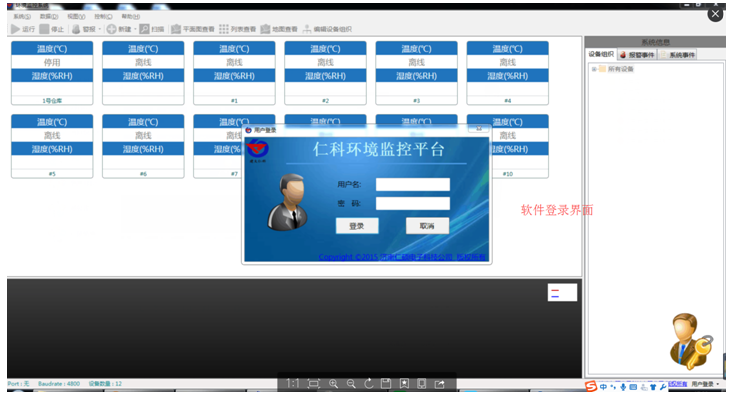
Task: Open the 数据(D) menu
Action: pos(49,16)
